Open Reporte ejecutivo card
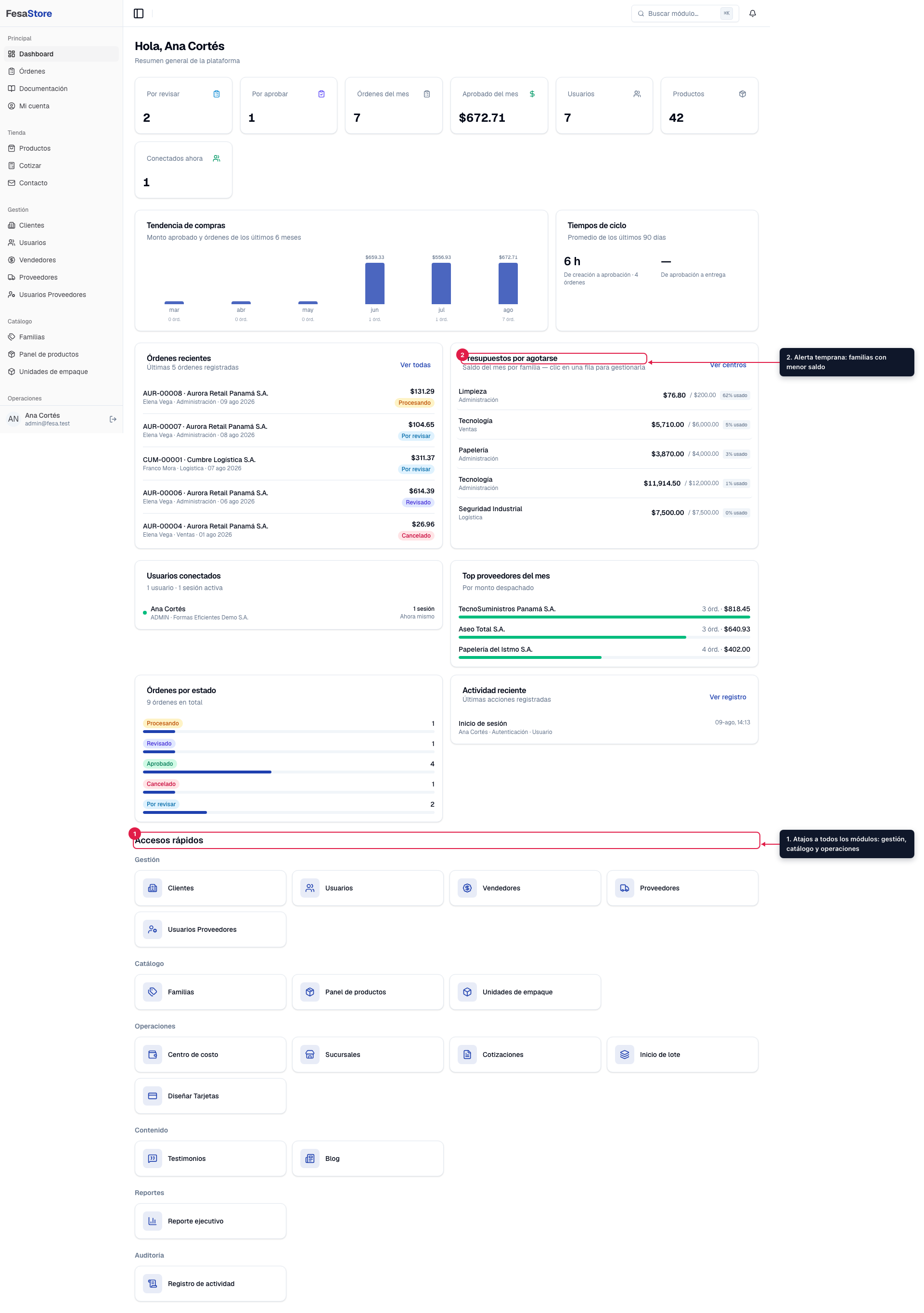 210,1221
